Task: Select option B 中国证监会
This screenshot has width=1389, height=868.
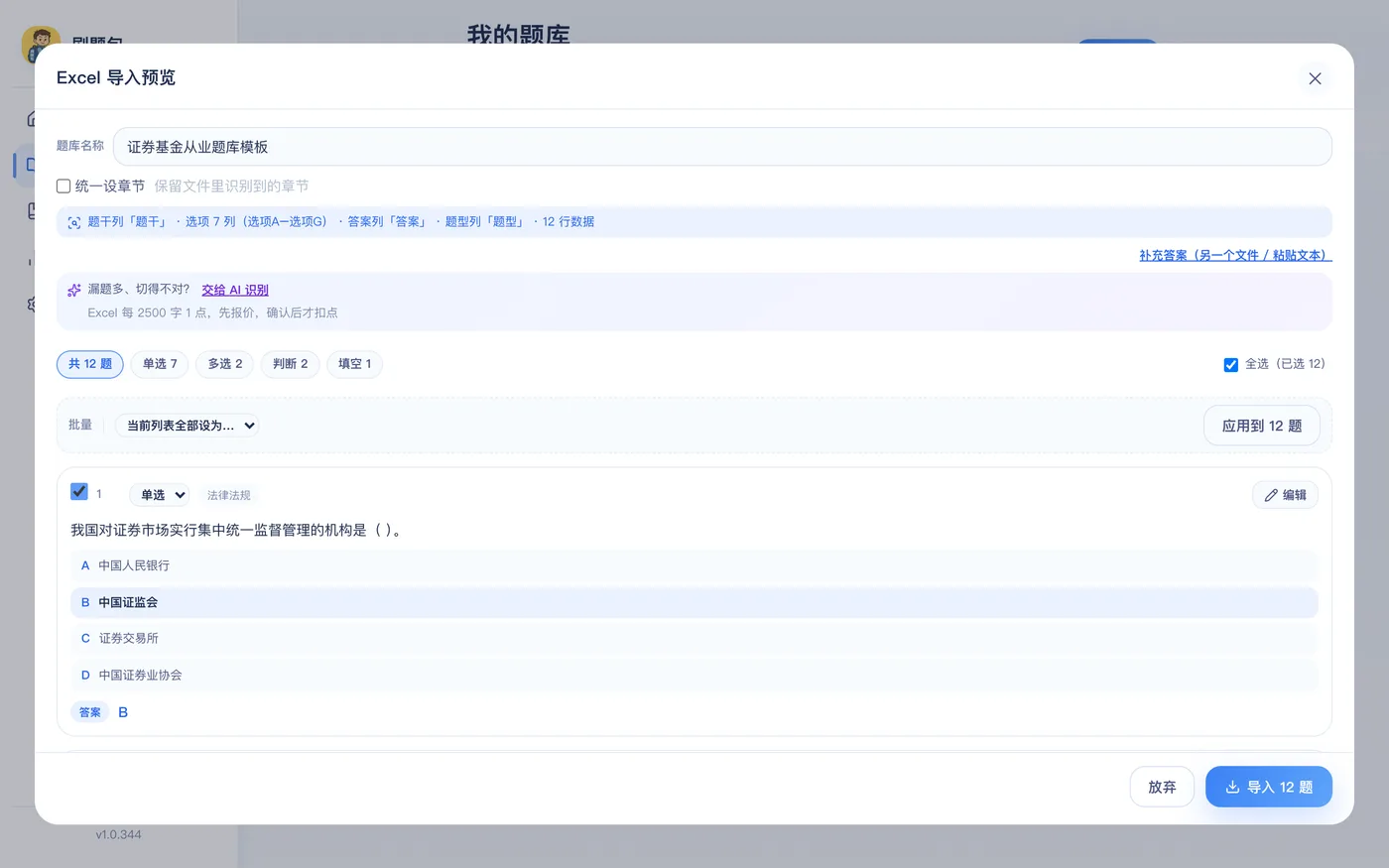Action: 694,602
